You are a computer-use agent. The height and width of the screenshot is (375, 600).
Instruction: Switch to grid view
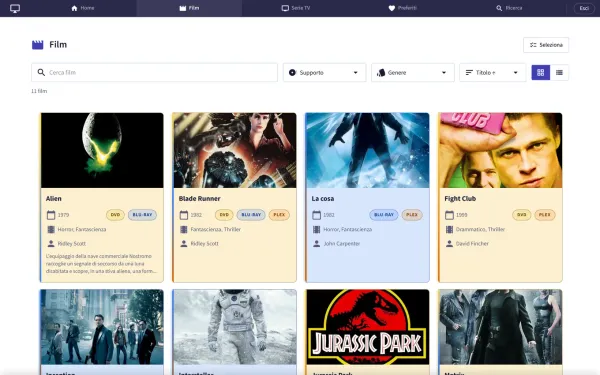(541, 72)
